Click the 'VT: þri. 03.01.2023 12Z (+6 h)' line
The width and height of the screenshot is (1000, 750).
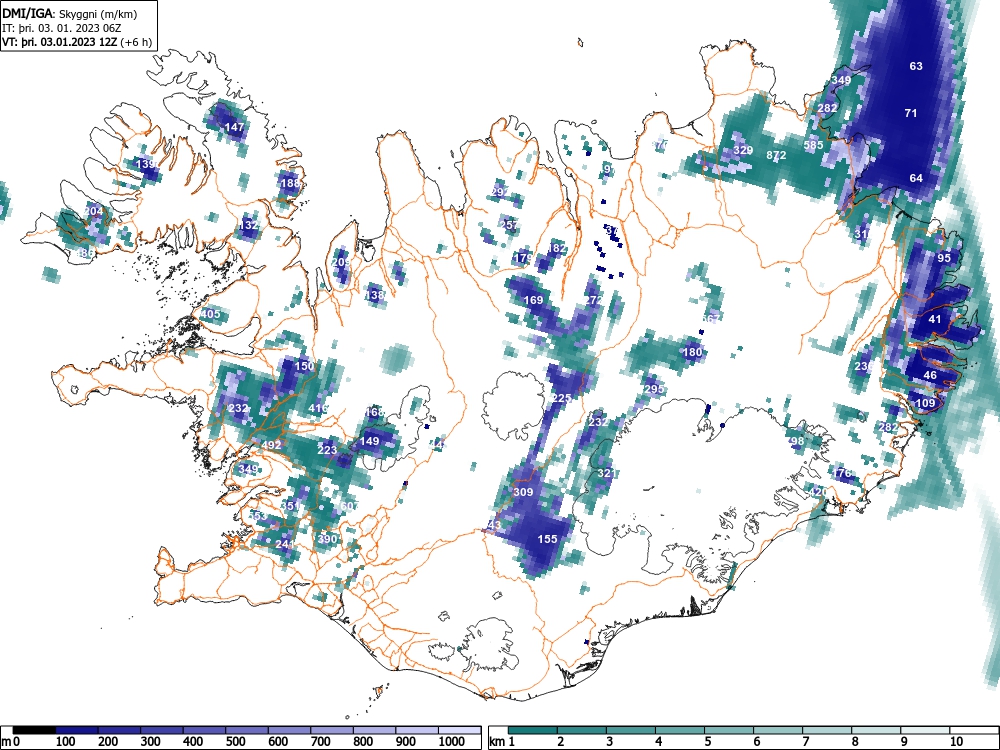coord(77,42)
